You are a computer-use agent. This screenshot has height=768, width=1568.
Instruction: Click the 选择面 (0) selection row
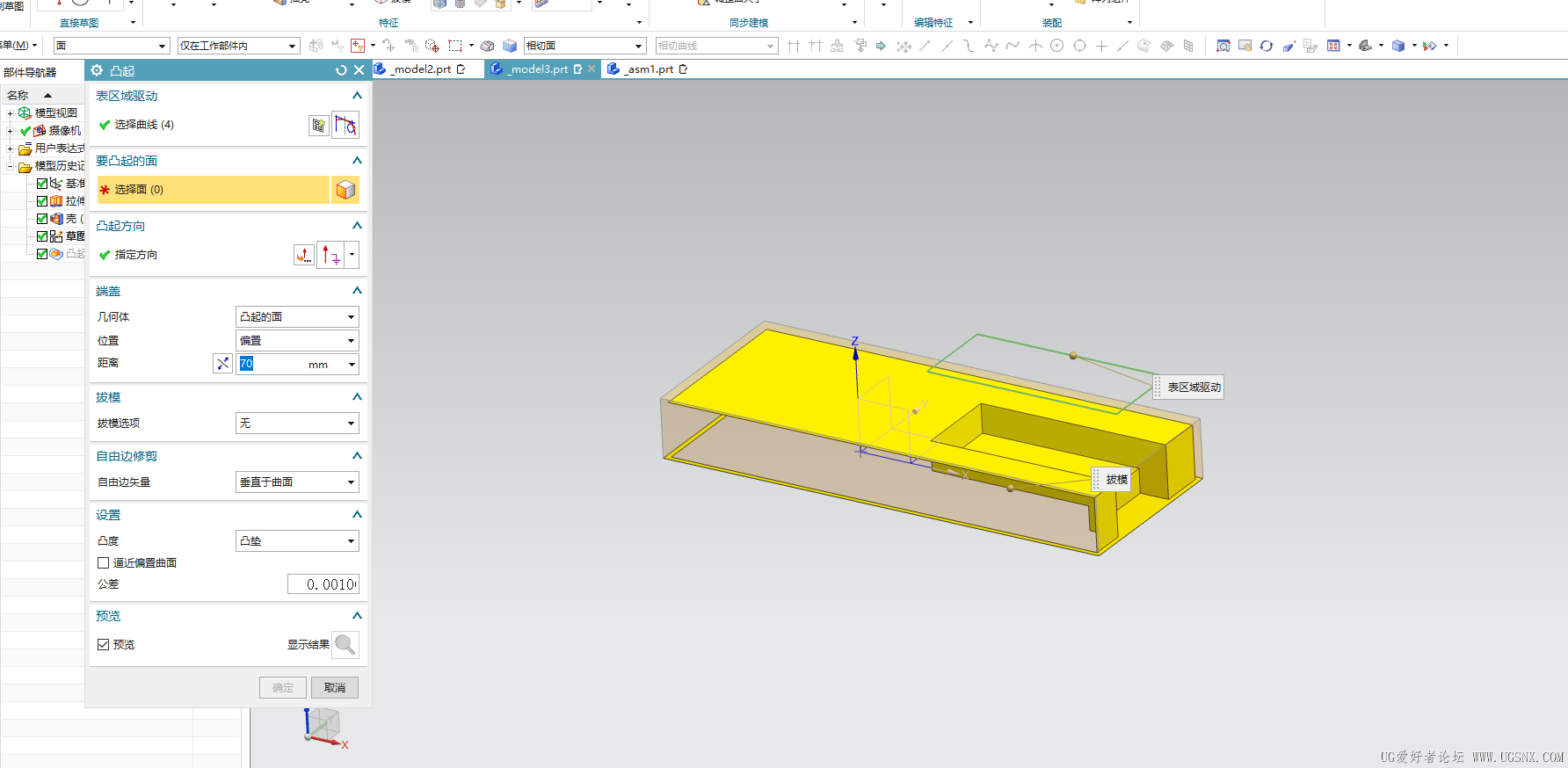pyautogui.click(x=213, y=190)
